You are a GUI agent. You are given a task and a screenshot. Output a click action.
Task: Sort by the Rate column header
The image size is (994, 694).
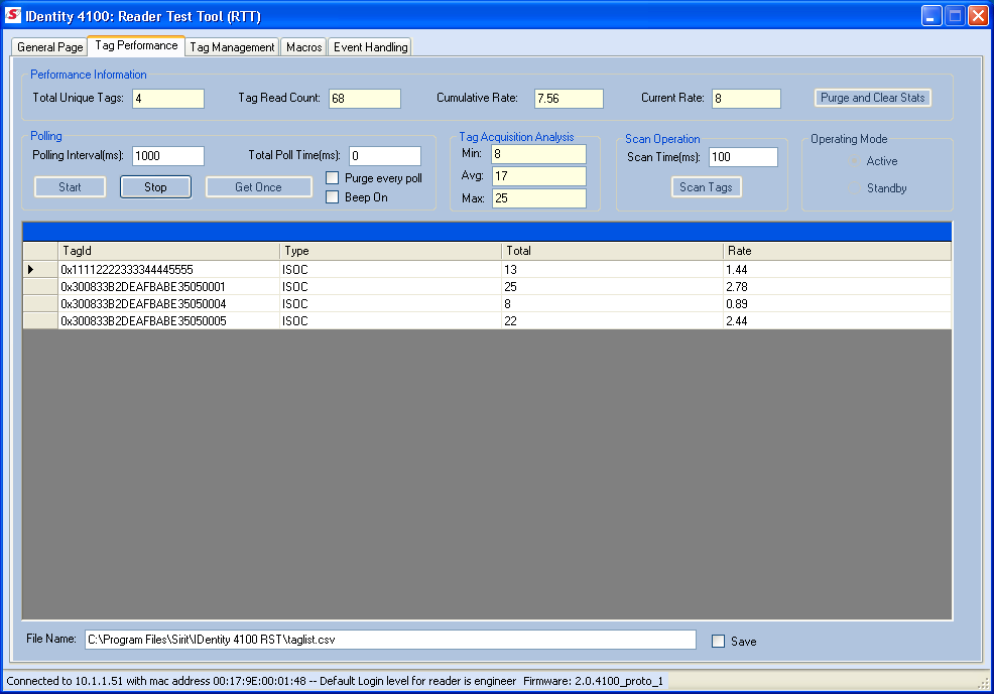(x=837, y=251)
